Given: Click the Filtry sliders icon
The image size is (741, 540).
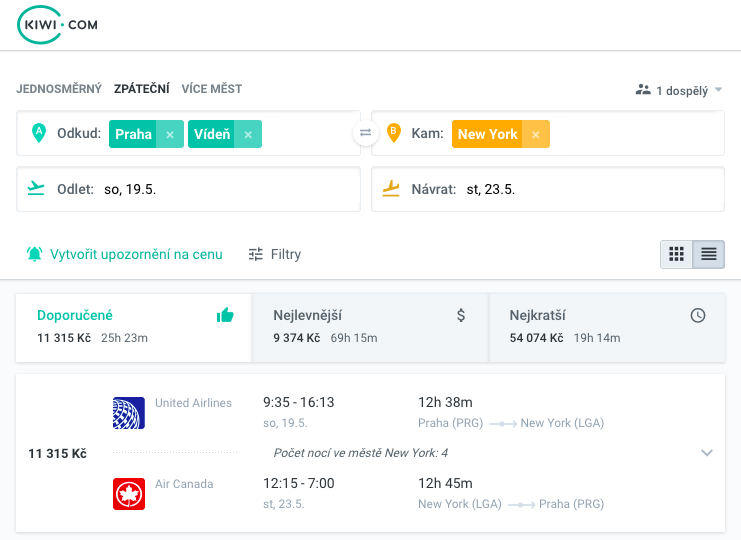Looking at the screenshot, I should (x=256, y=254).
